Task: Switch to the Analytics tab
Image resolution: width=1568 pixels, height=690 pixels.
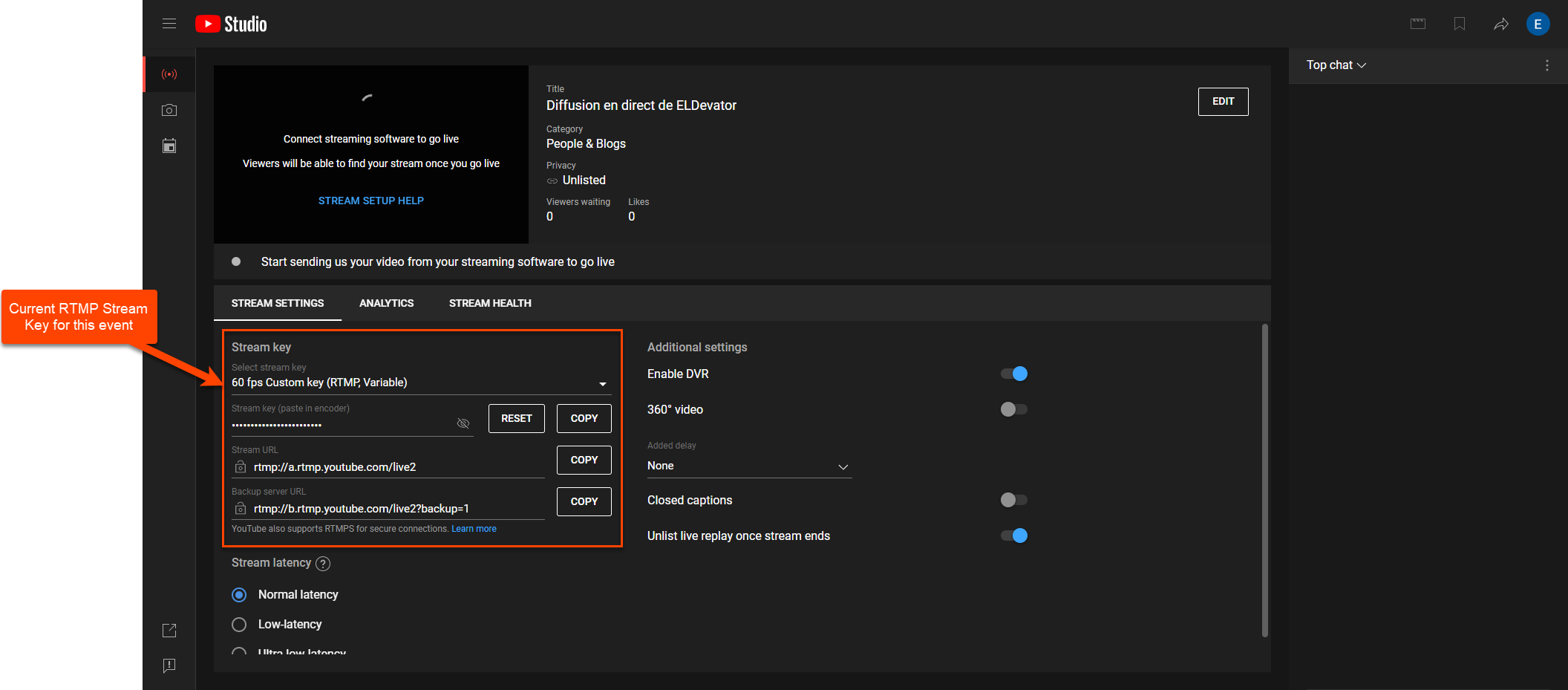Action: click(x=387, y=303)
